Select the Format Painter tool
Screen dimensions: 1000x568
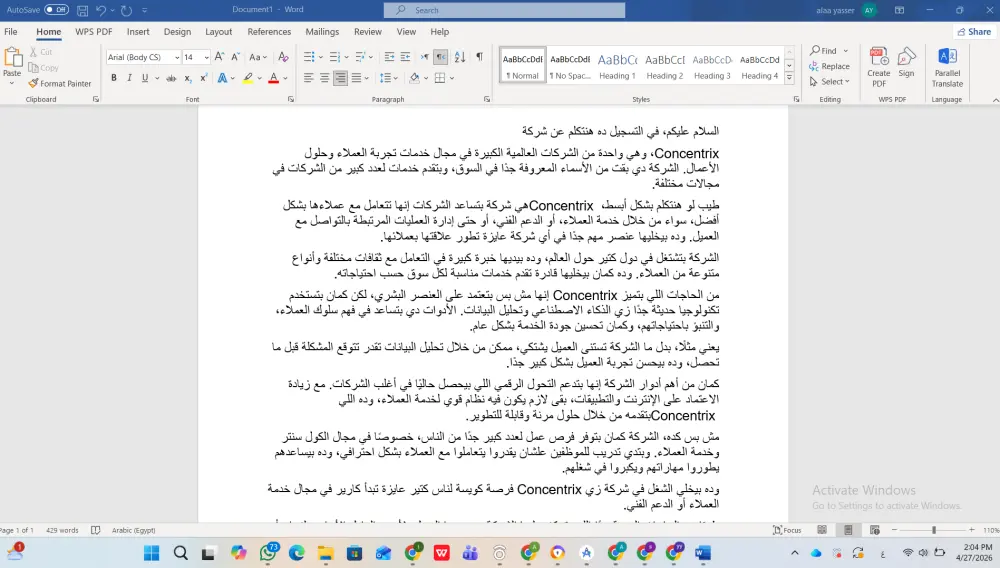[x=60, y=84]
